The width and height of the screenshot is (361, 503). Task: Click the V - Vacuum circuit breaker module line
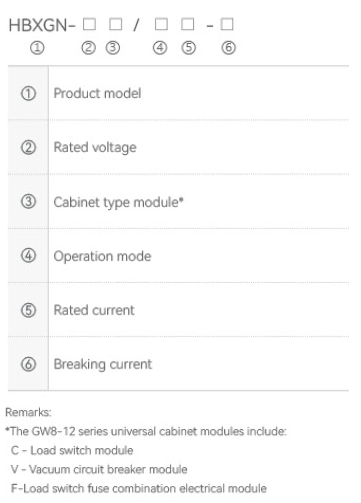pos(99,469)
